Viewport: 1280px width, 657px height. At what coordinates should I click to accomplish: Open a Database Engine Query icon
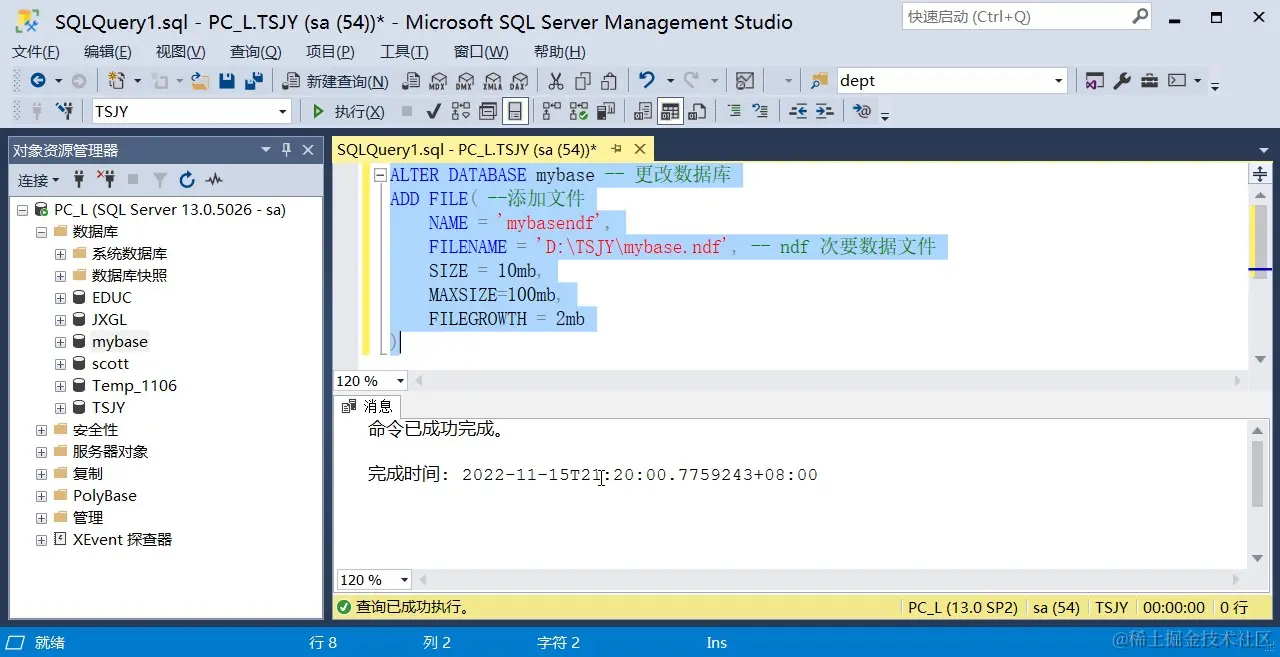(411, 81)
